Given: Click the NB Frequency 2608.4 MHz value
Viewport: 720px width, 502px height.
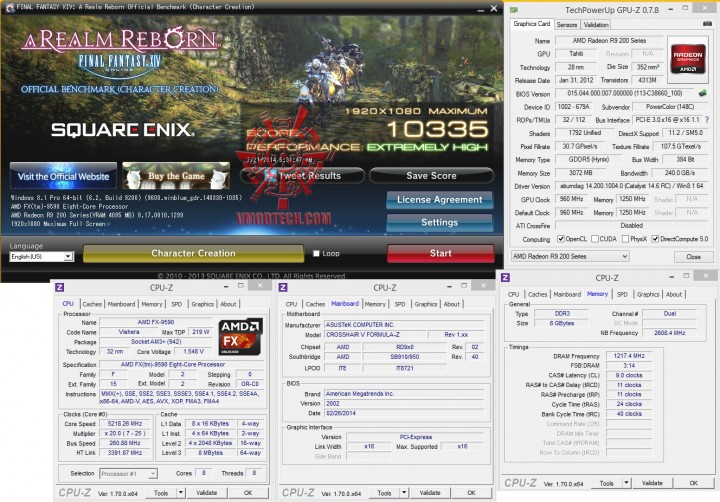Looking at the screenshot, I should pos(669,333).
